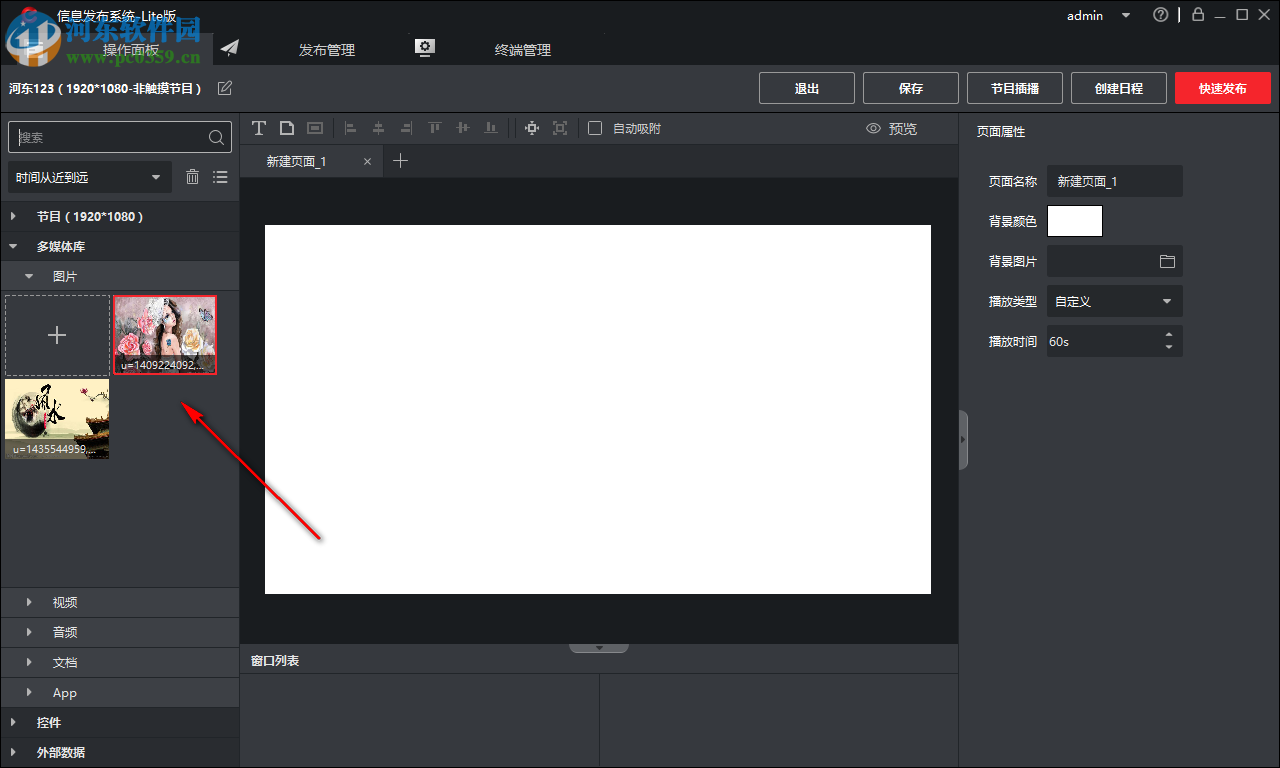Select the Text tool in the toolbar

click(x=259, y=128)
